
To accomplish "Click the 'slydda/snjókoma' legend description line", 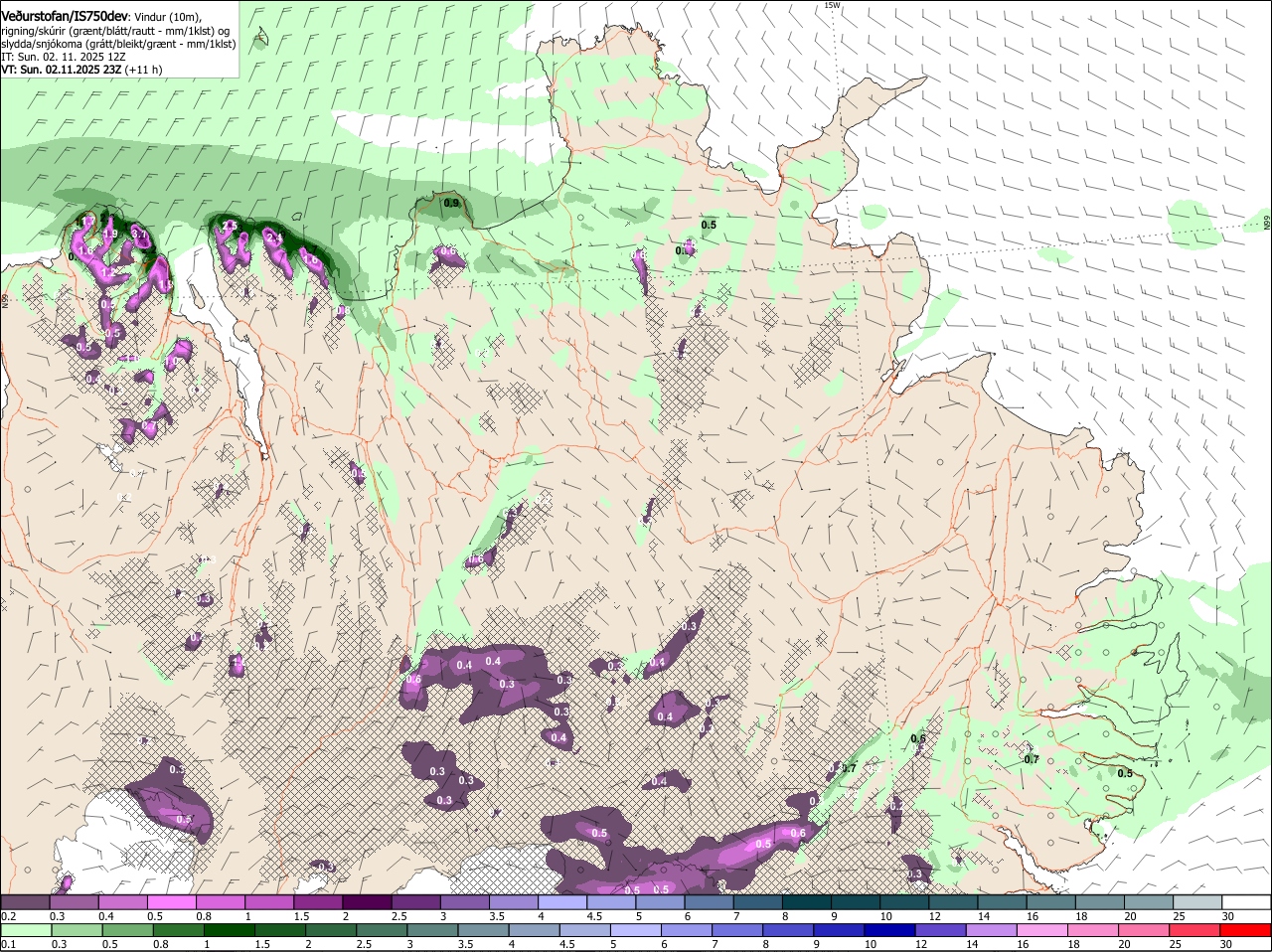I will [x=118, y=44].
